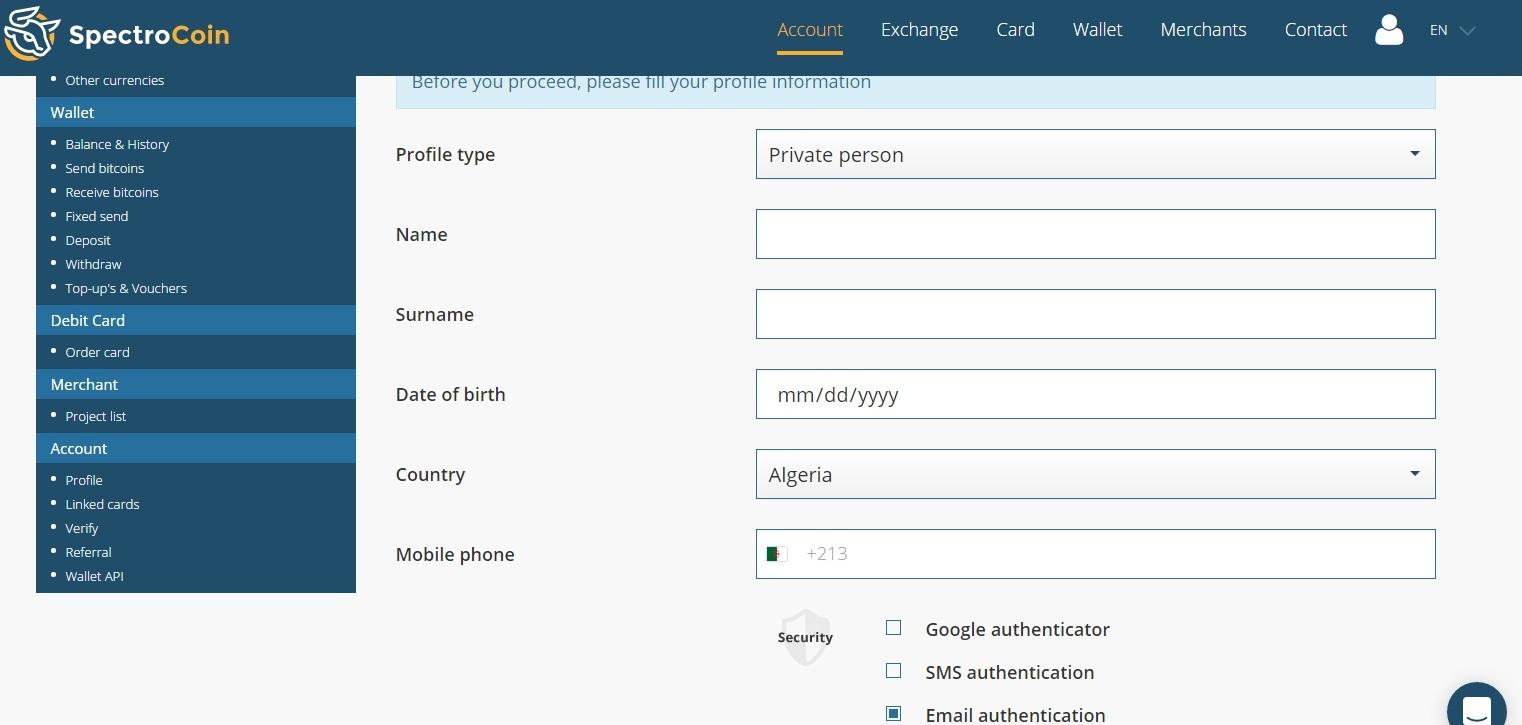Open the top Wallet menu item

pos(1097,30)
